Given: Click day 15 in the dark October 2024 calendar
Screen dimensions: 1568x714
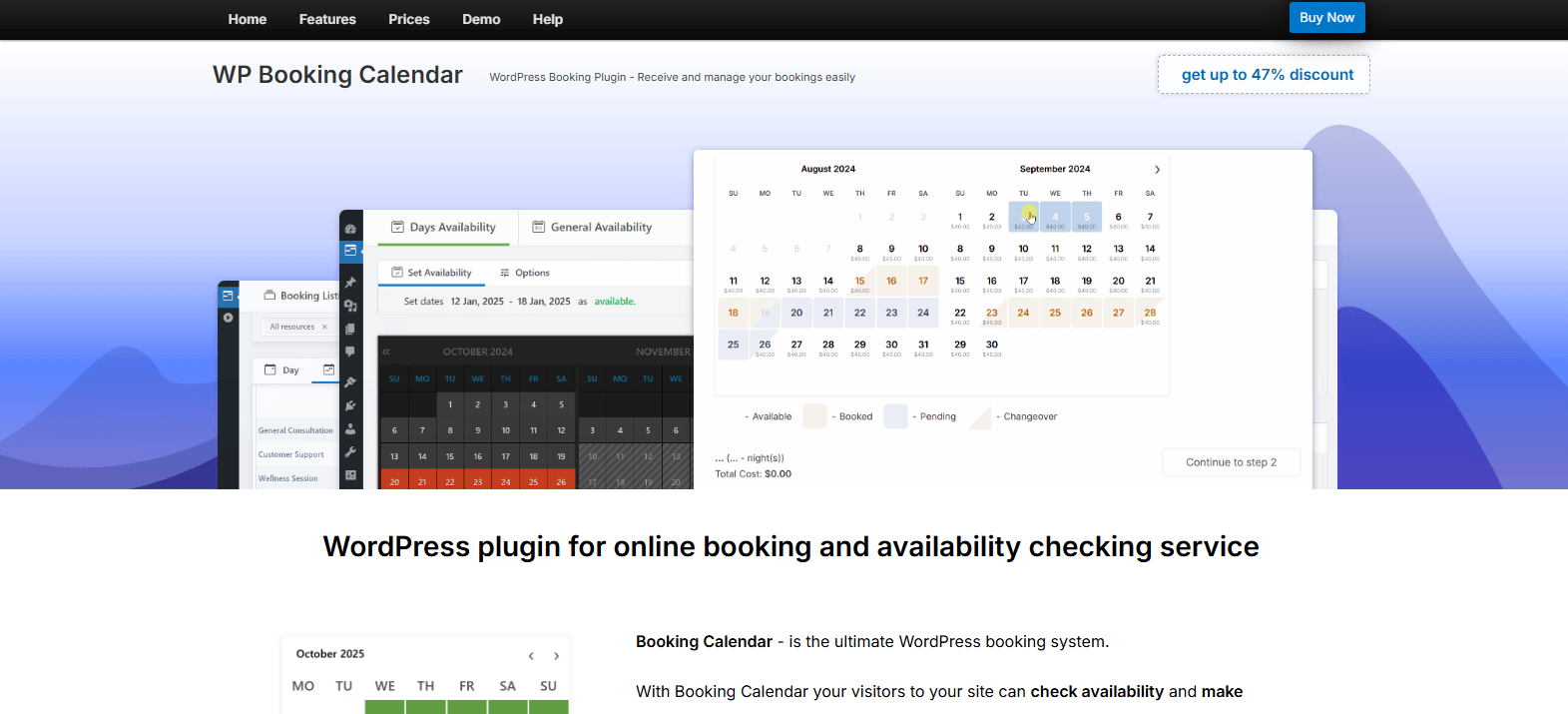Looking at the screenshot, I should [450, 456].
